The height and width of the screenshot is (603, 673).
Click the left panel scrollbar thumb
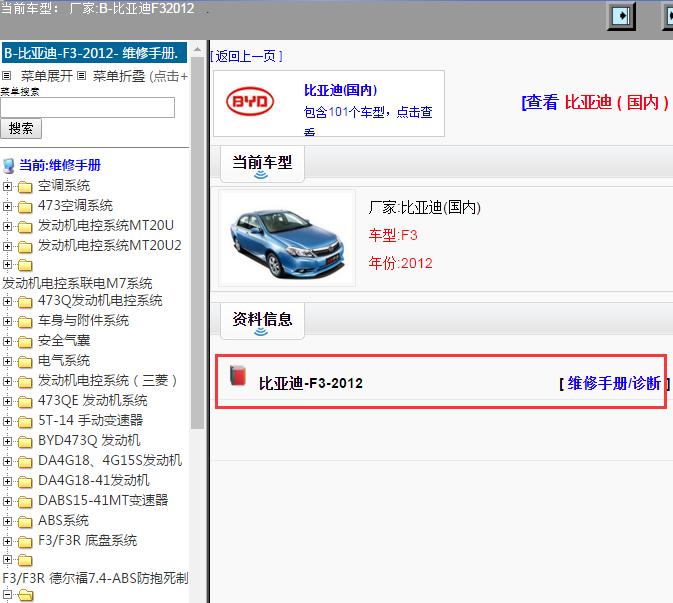pyautogui.click(x=197, y=243)
